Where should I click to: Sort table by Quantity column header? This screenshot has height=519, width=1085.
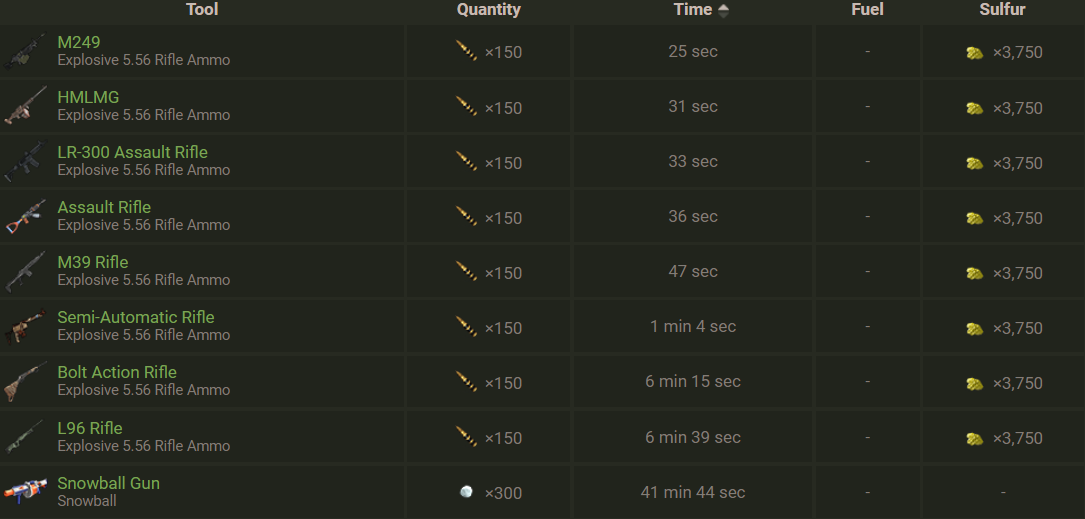pyautogui.click(x=488, y=10)
